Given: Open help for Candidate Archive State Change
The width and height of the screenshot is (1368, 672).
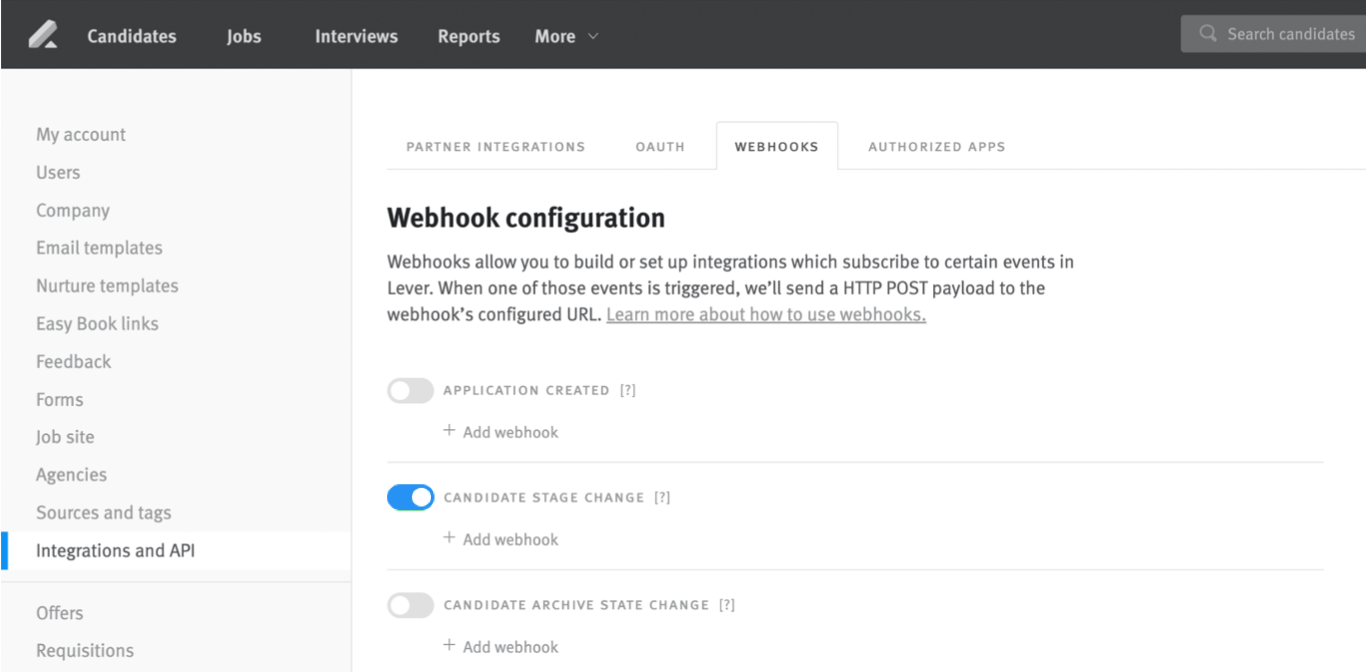Looking at the screenshot, I should coord(727,604).
